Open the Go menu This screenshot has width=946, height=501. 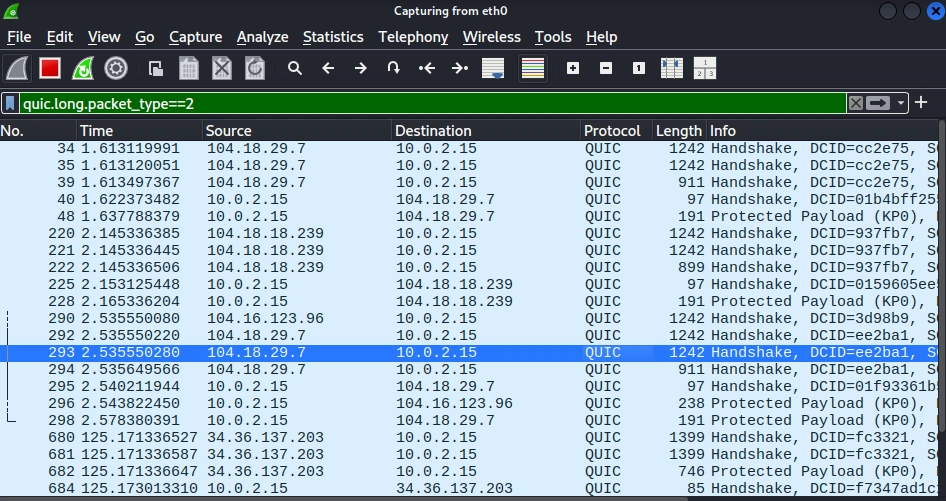click(144, 37)
